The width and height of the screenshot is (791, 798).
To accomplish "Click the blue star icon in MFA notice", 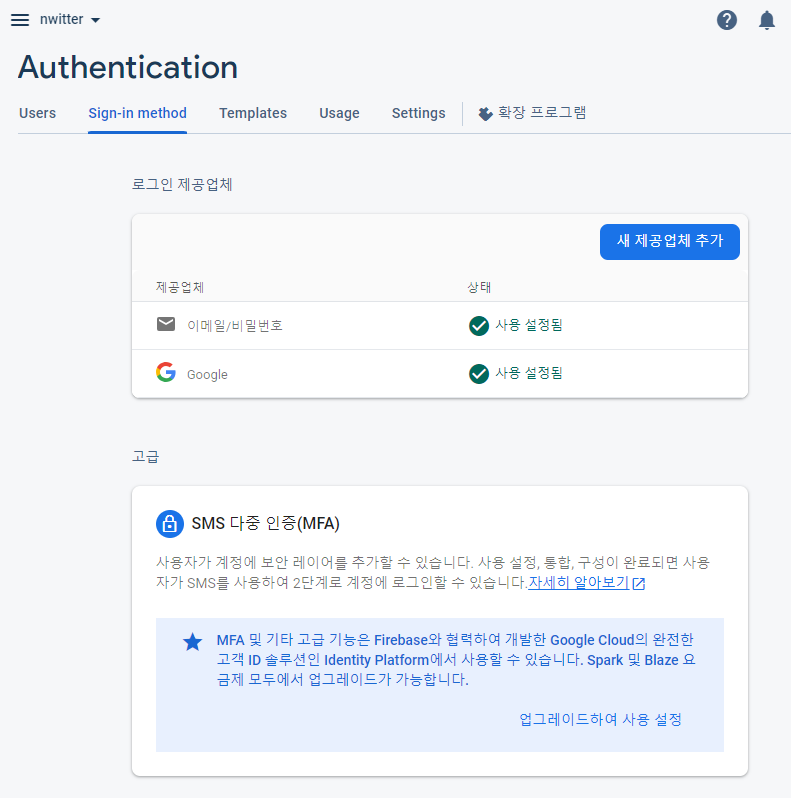I will [193, 642].
